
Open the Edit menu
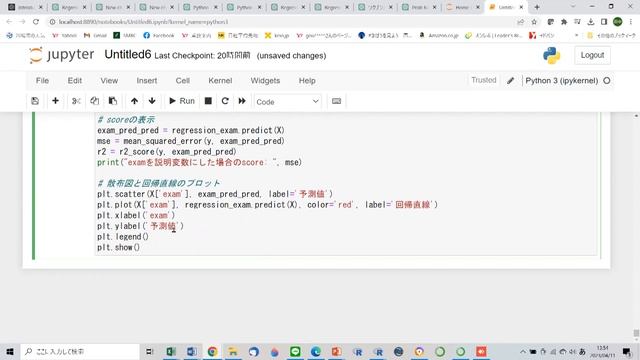pos(75,81)
